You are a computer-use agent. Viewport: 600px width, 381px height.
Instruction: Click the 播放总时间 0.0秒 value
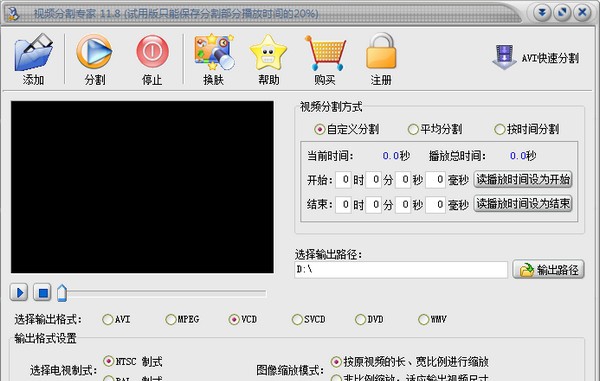tap(523, 156)
